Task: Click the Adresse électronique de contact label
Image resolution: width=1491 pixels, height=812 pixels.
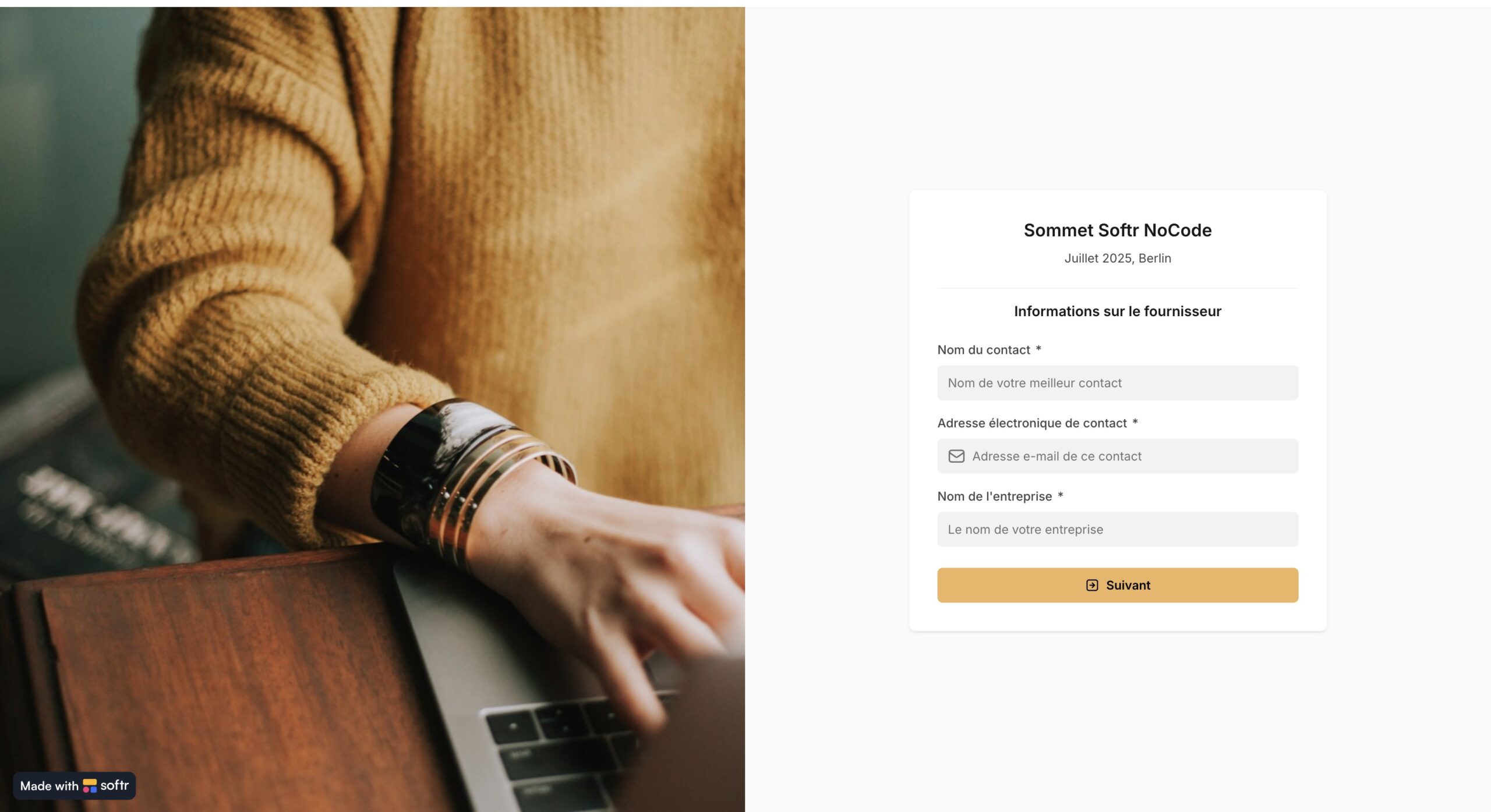Action: pyautogui.click(x=1032, y=423)
